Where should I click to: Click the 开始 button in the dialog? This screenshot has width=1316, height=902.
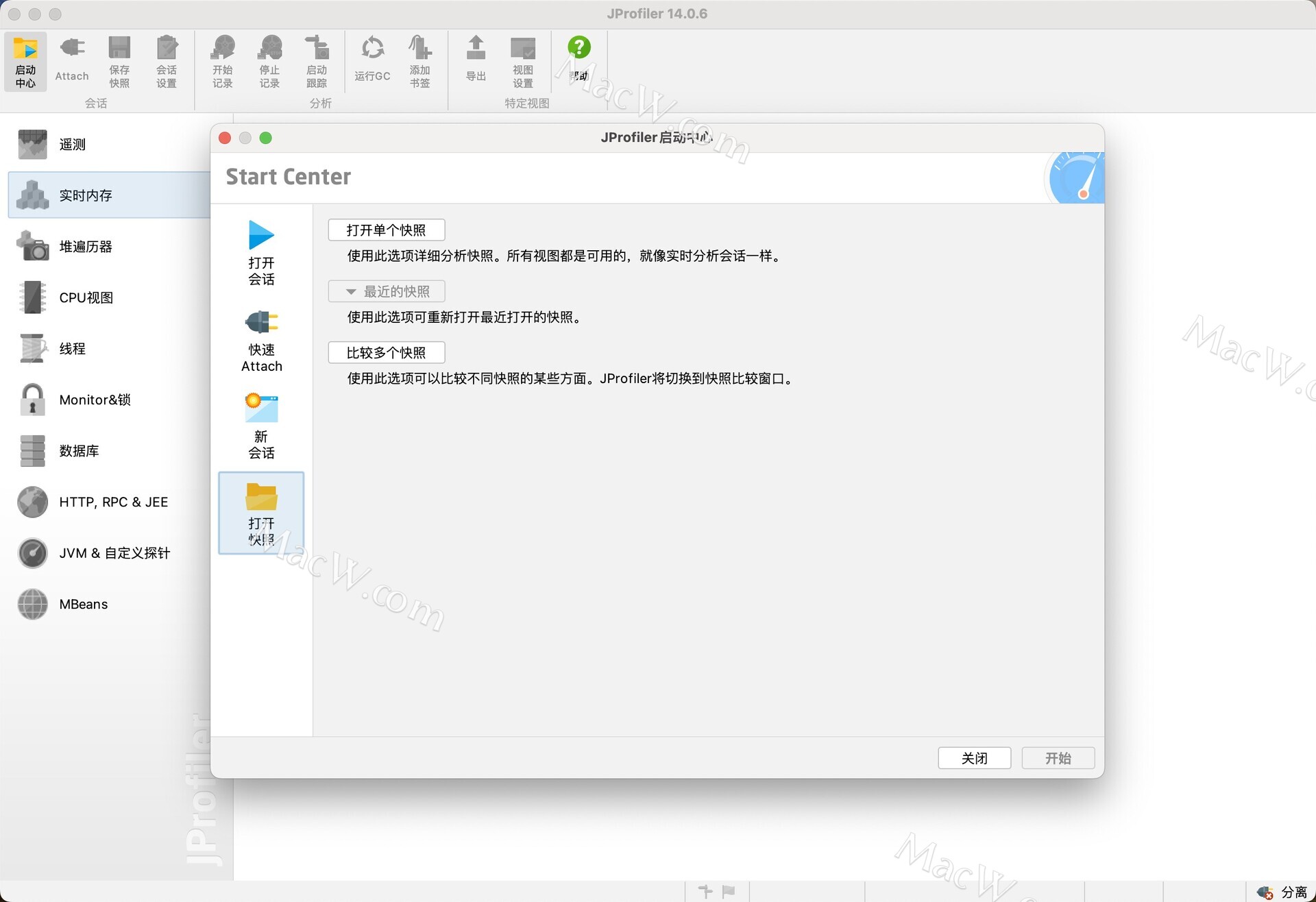pos(1058,758)
